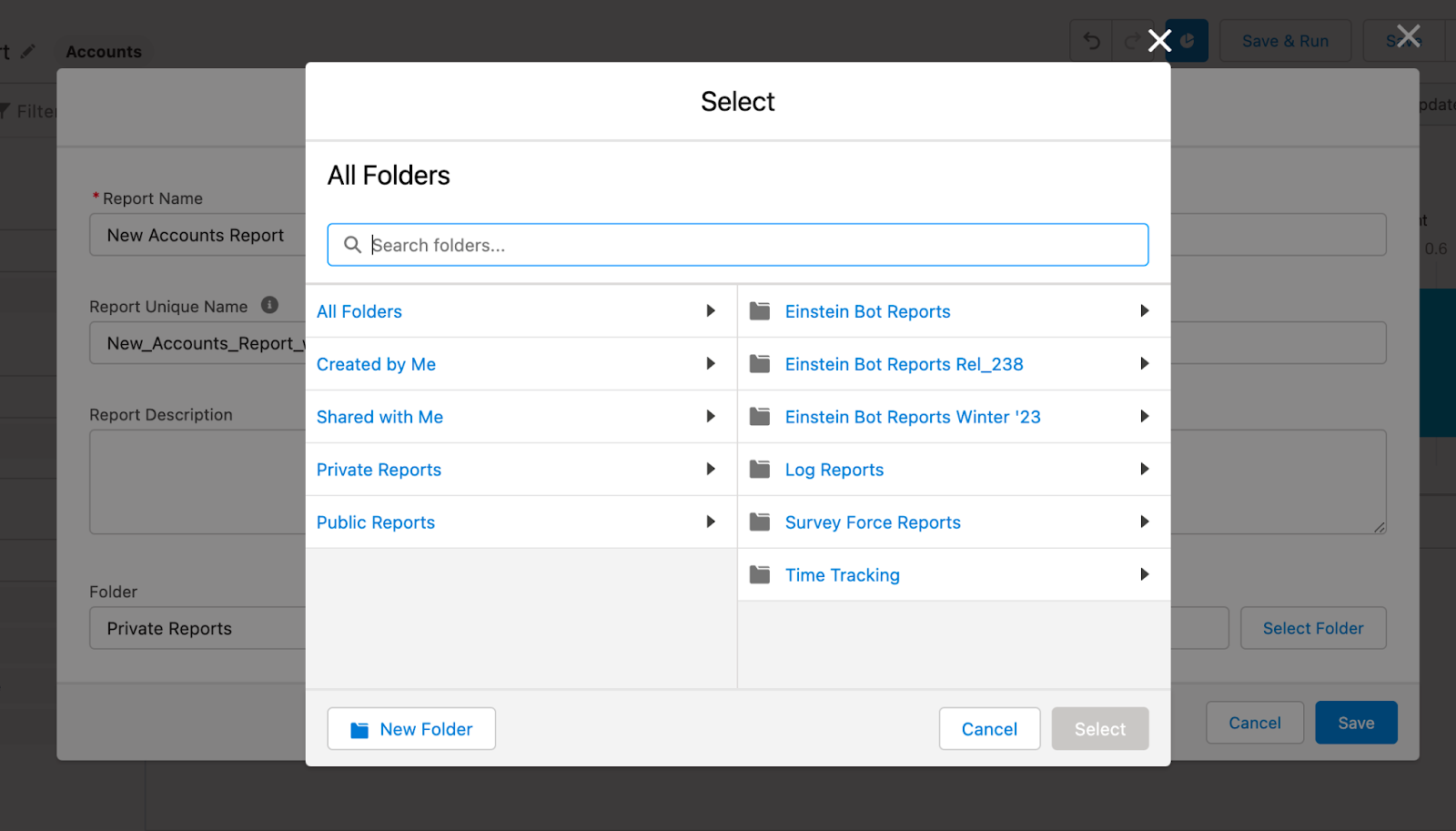This screenshot has width=1456, height=831.
Task: Open Einstein Bot Reports Winter '23 link
Action: [913, 417]
